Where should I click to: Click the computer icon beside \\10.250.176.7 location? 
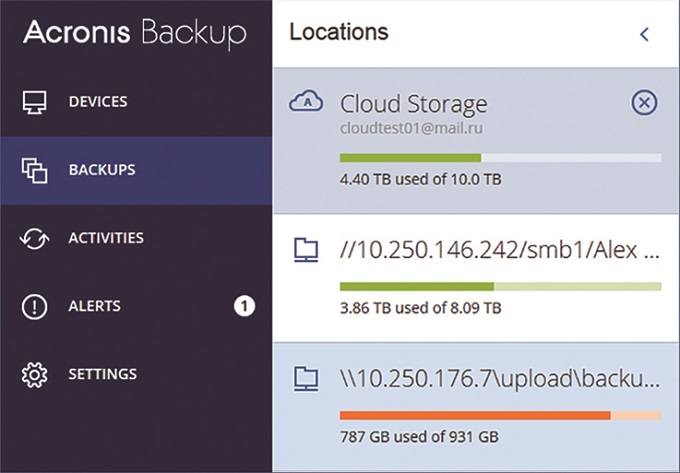(305, 379)
